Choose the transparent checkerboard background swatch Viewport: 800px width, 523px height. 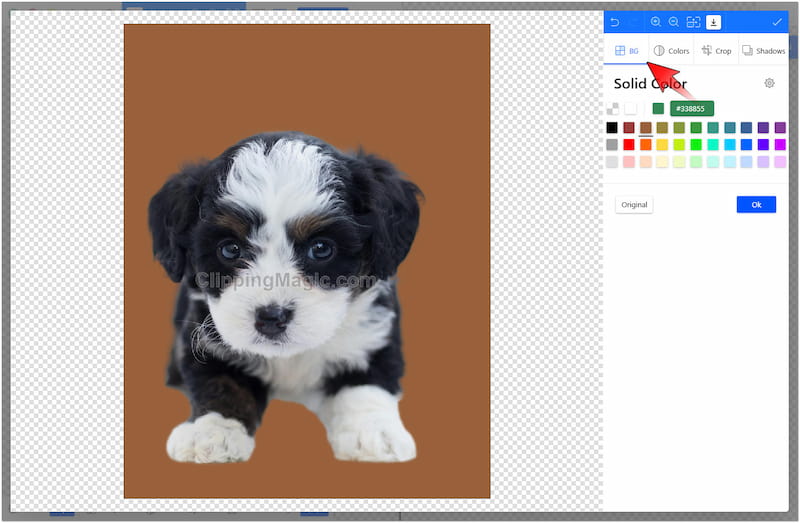(x=612, y=109)
